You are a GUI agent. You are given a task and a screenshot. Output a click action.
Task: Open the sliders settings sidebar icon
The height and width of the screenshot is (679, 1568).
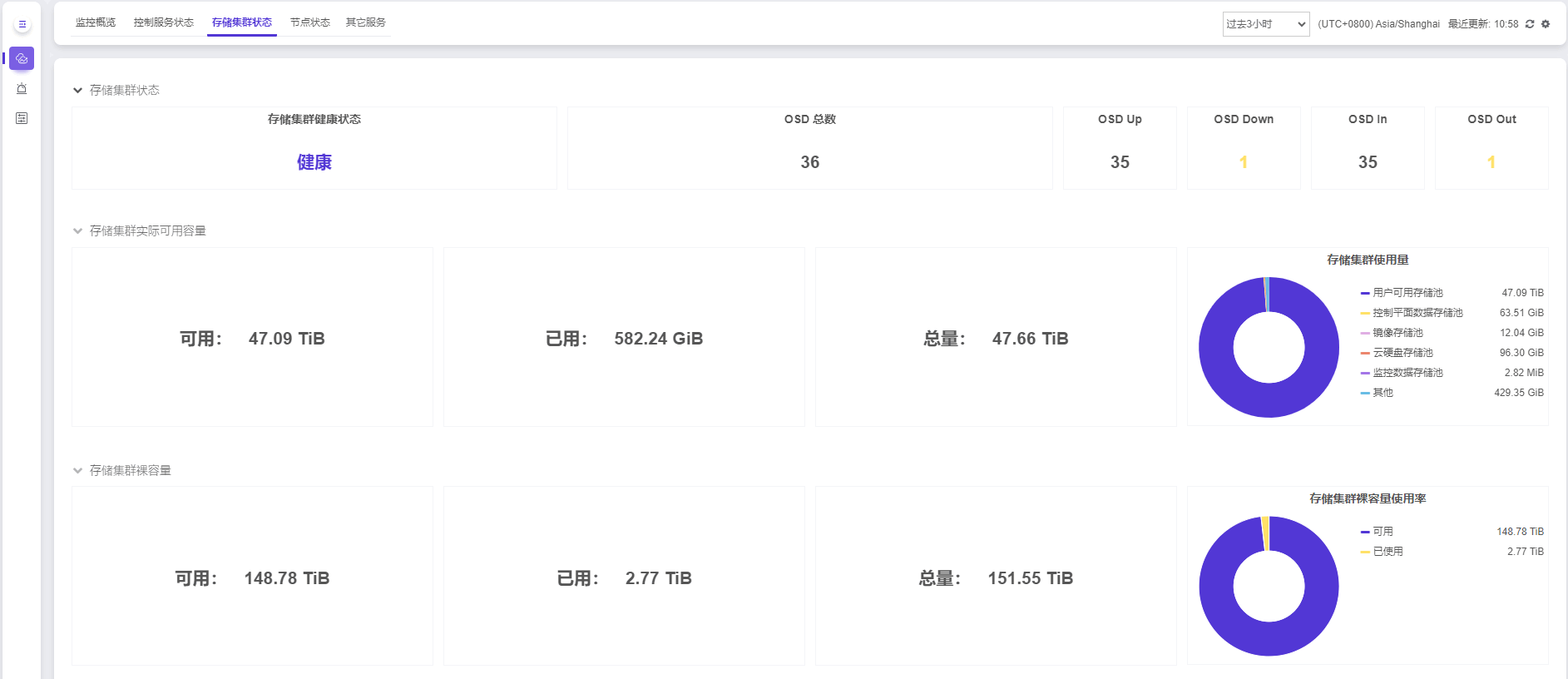pos(22,118)
